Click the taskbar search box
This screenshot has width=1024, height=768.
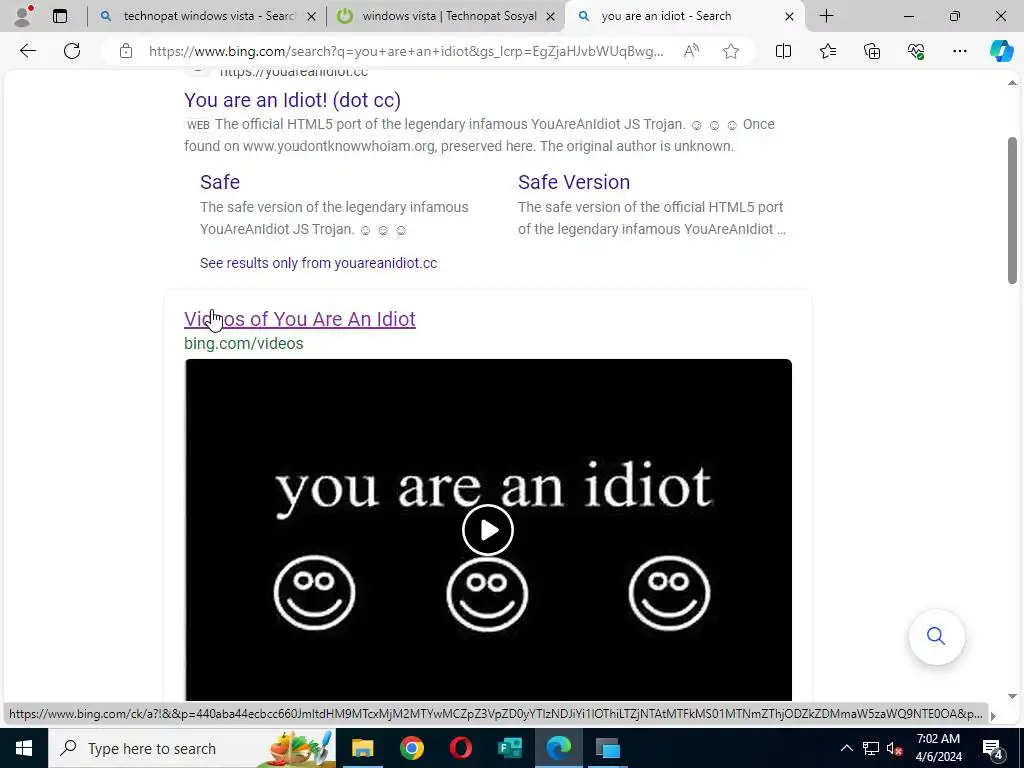click(191, 748)
